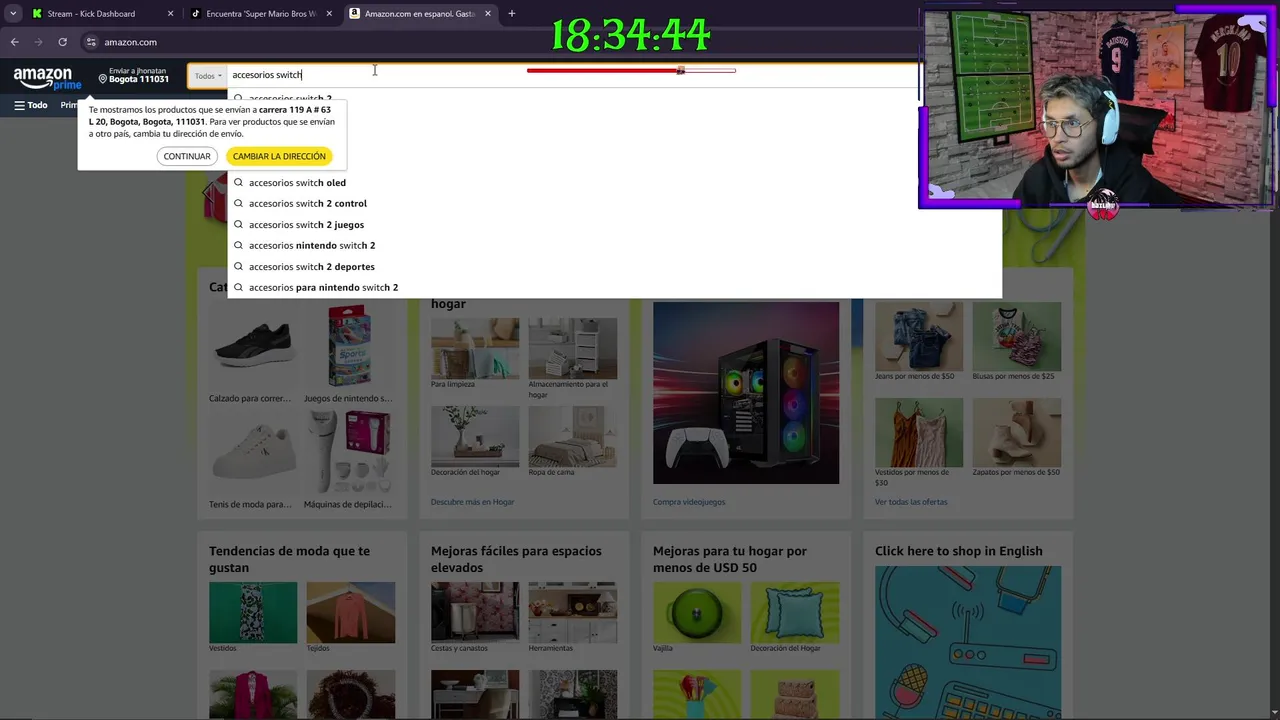Screen dimensions: 1280x720
Task: Close the Stream - Kick Dashboard tab
Action: (x=170, y=14)
